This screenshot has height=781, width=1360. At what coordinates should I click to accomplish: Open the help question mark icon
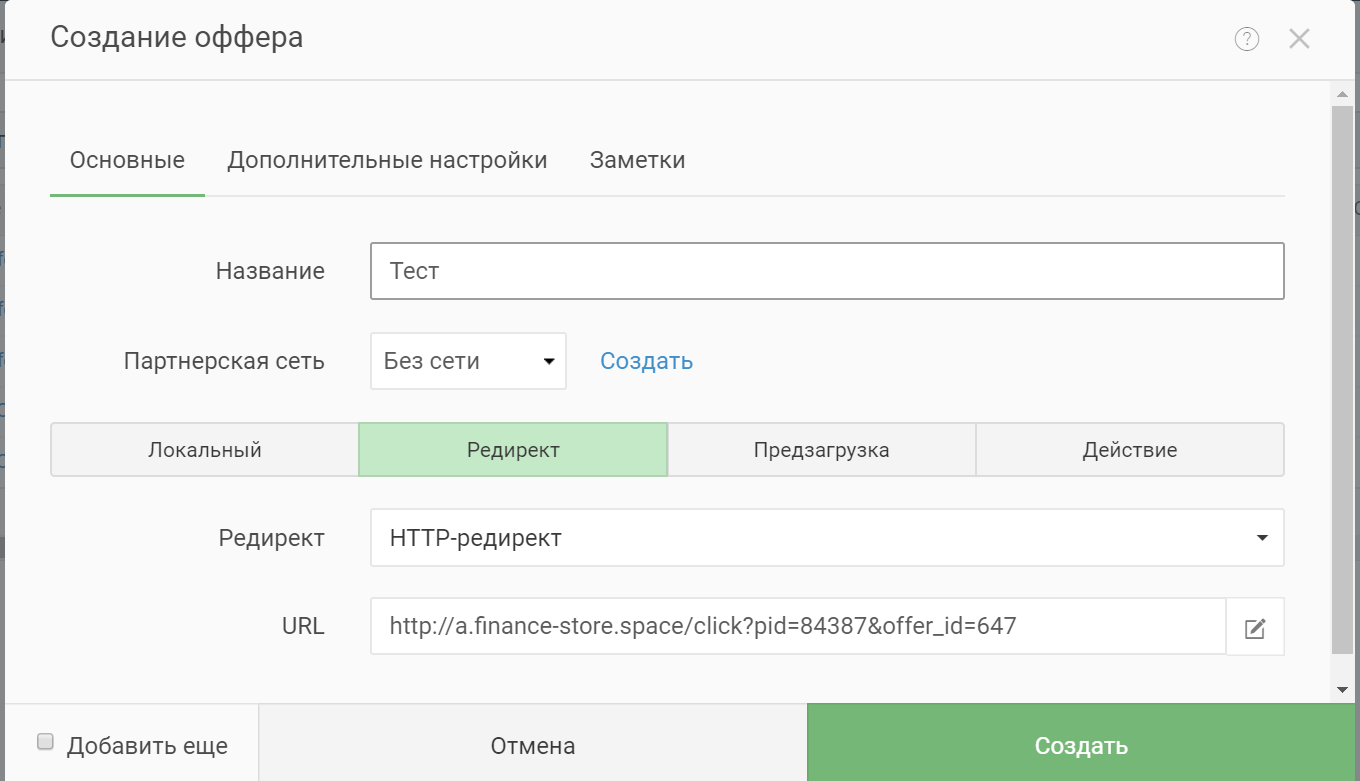coord(1246,39)
